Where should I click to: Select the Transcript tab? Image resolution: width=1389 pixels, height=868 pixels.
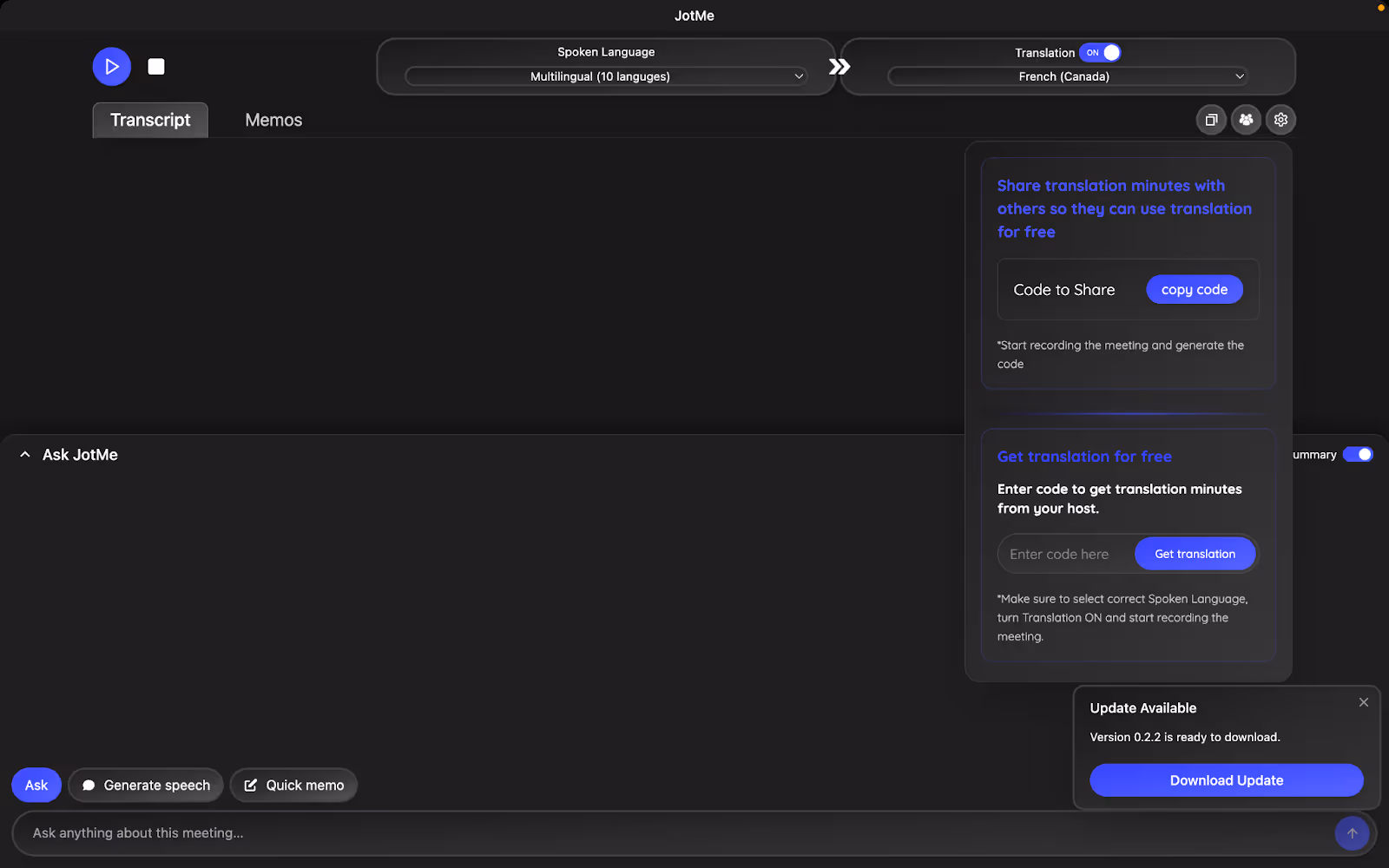[x=149, y=120]
